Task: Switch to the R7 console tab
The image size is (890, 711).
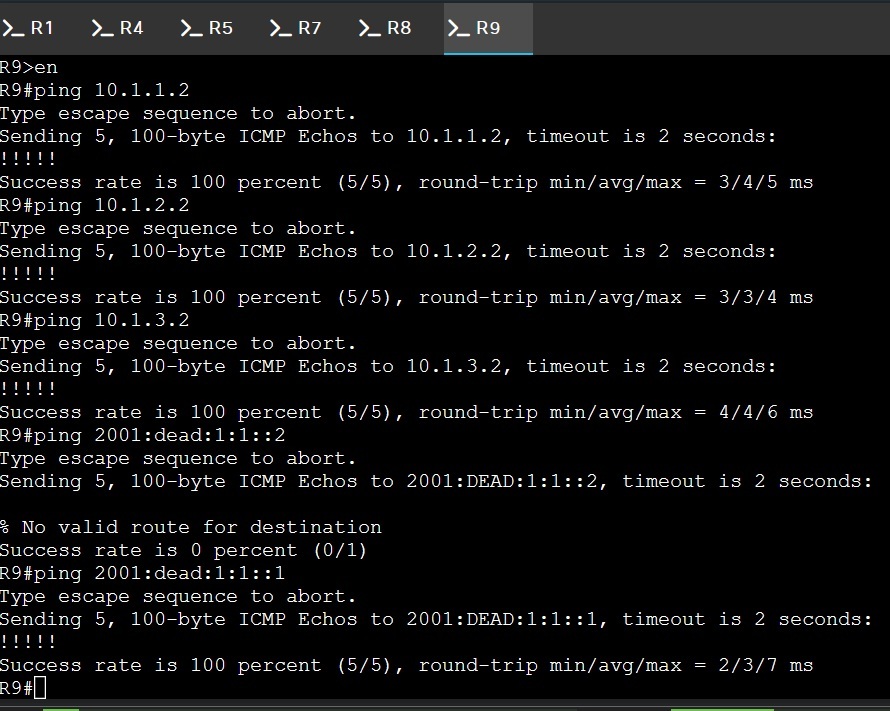Action: click(296, 28)
